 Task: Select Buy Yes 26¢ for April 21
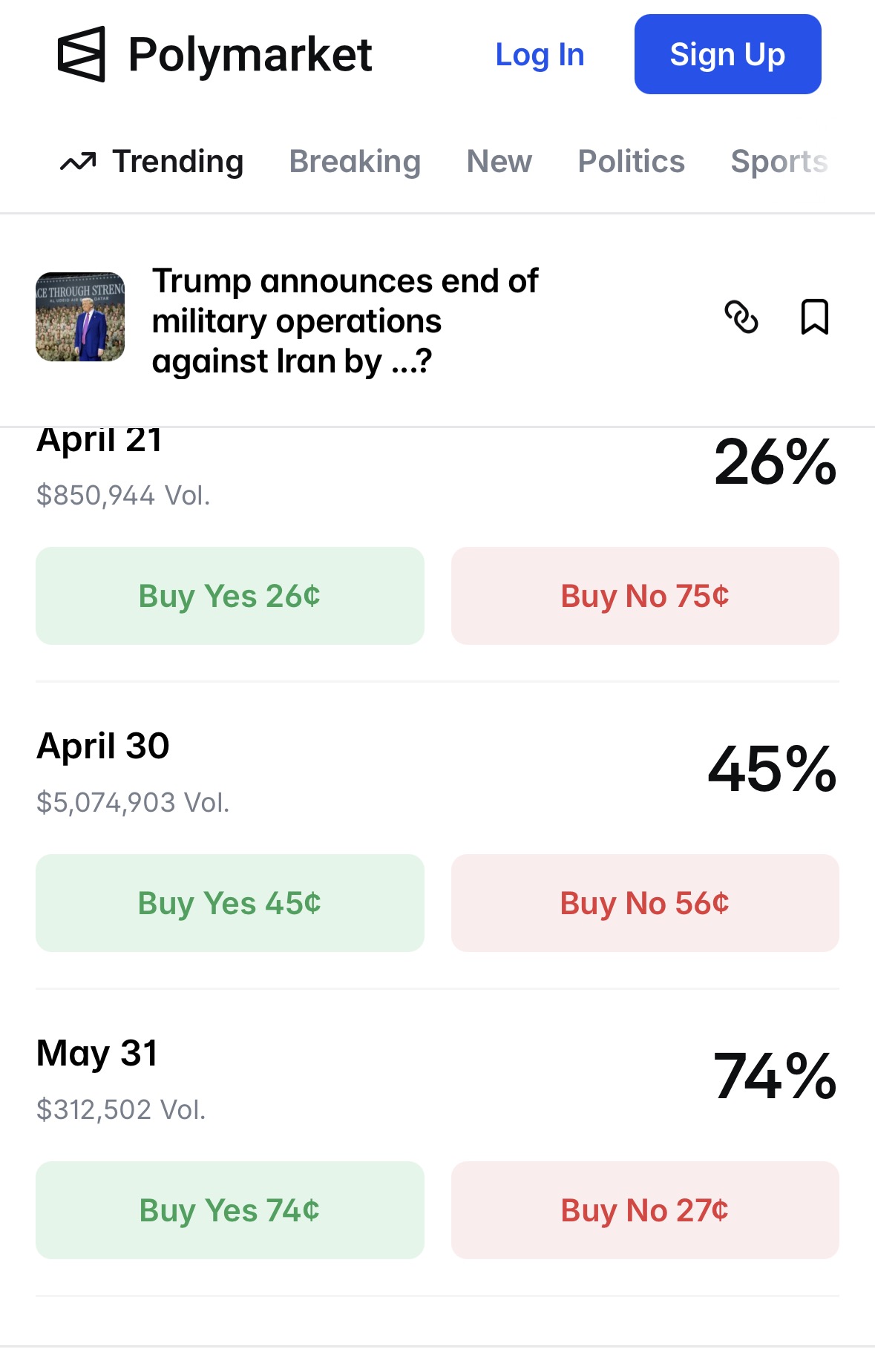230,596
